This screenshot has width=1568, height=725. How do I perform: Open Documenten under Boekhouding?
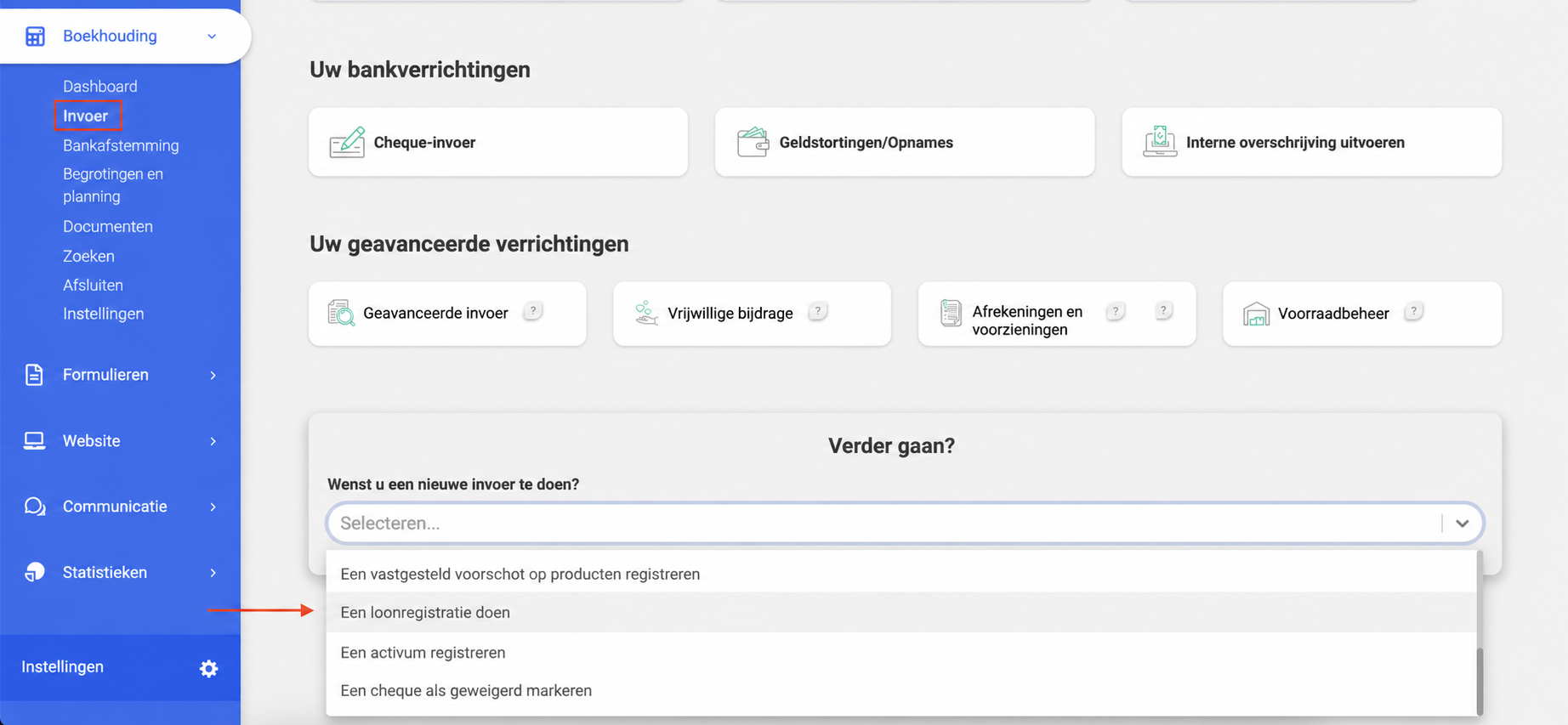point(108,226)
